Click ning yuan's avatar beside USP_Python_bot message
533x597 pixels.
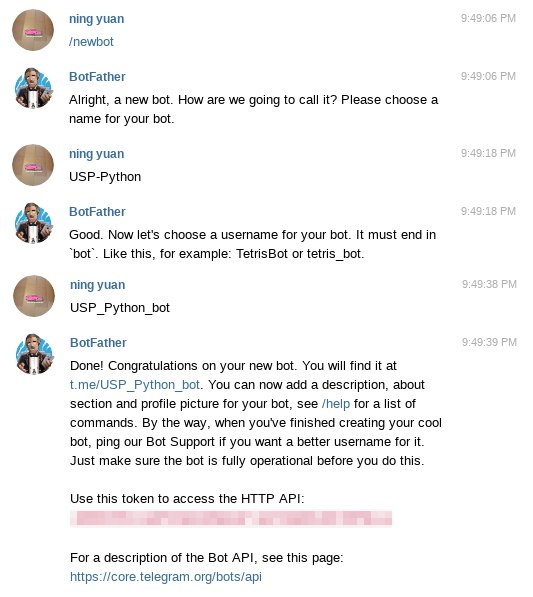(x=34, y=296)
